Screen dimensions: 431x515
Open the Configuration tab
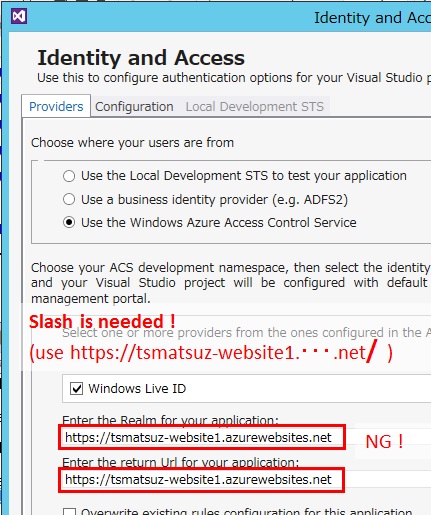click(134, 107)
